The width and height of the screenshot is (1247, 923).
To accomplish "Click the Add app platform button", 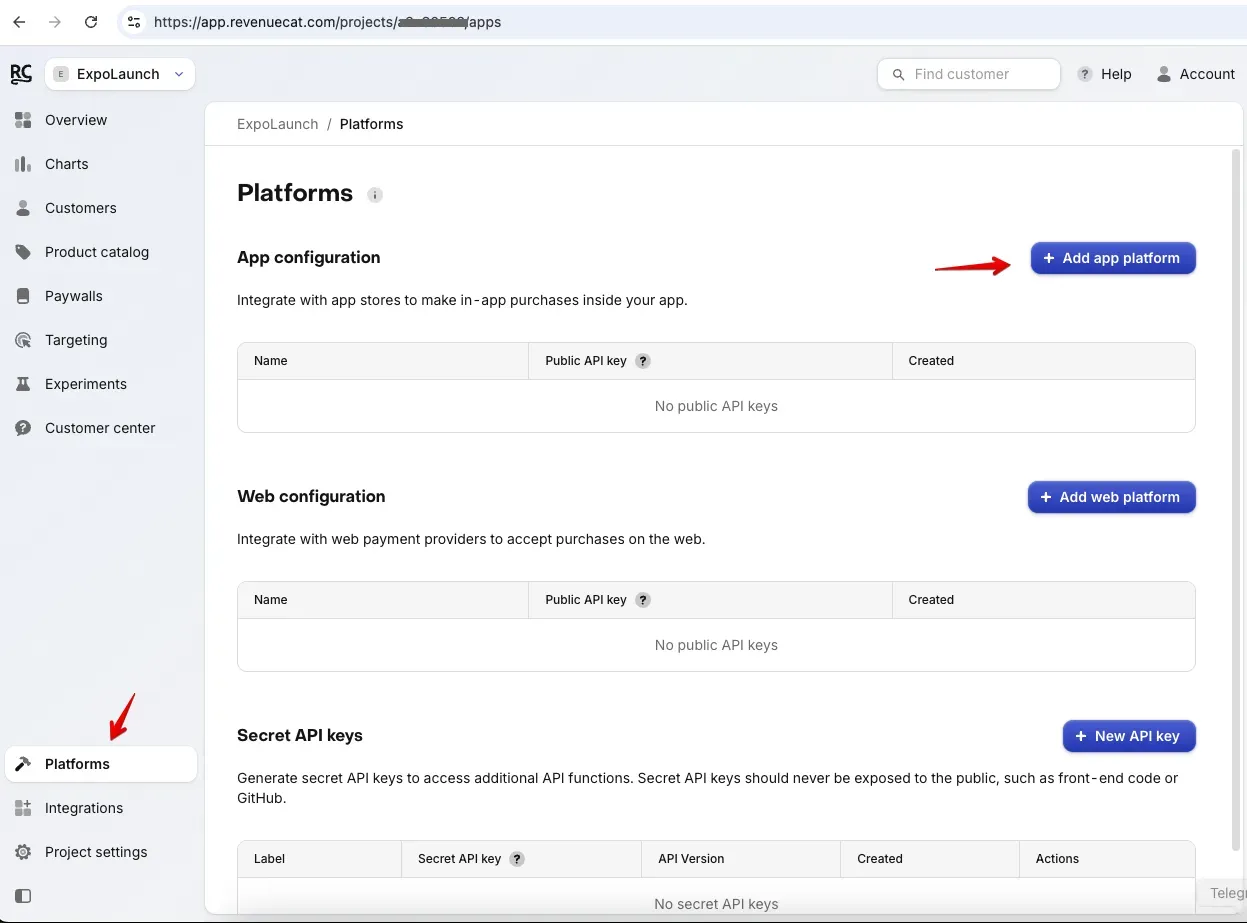I will coord(1113,258).
